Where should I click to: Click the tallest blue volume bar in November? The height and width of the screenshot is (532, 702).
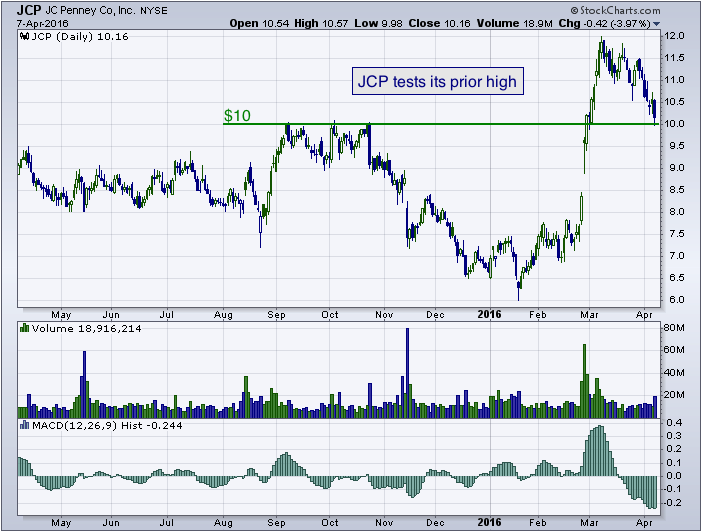point(407,373)
